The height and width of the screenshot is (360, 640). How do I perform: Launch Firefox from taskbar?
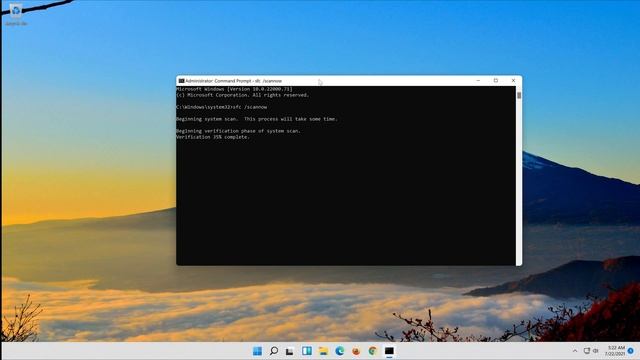pos(356,351)
